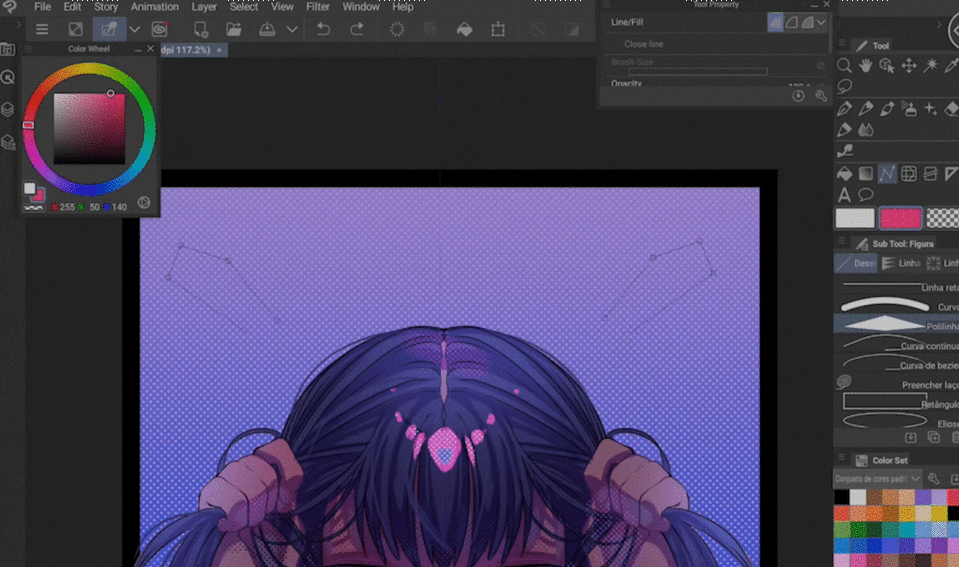Click the Scale/Rotate transform icon
This screenshot has height=567, width=960.
(x=498, y=29)
